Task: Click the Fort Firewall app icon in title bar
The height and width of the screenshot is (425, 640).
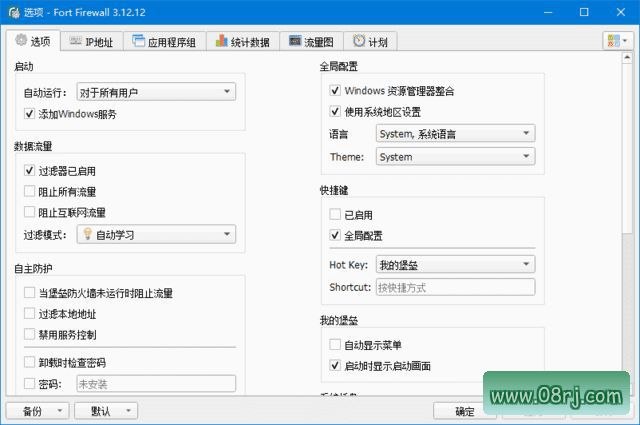Action: pos(14,12)
